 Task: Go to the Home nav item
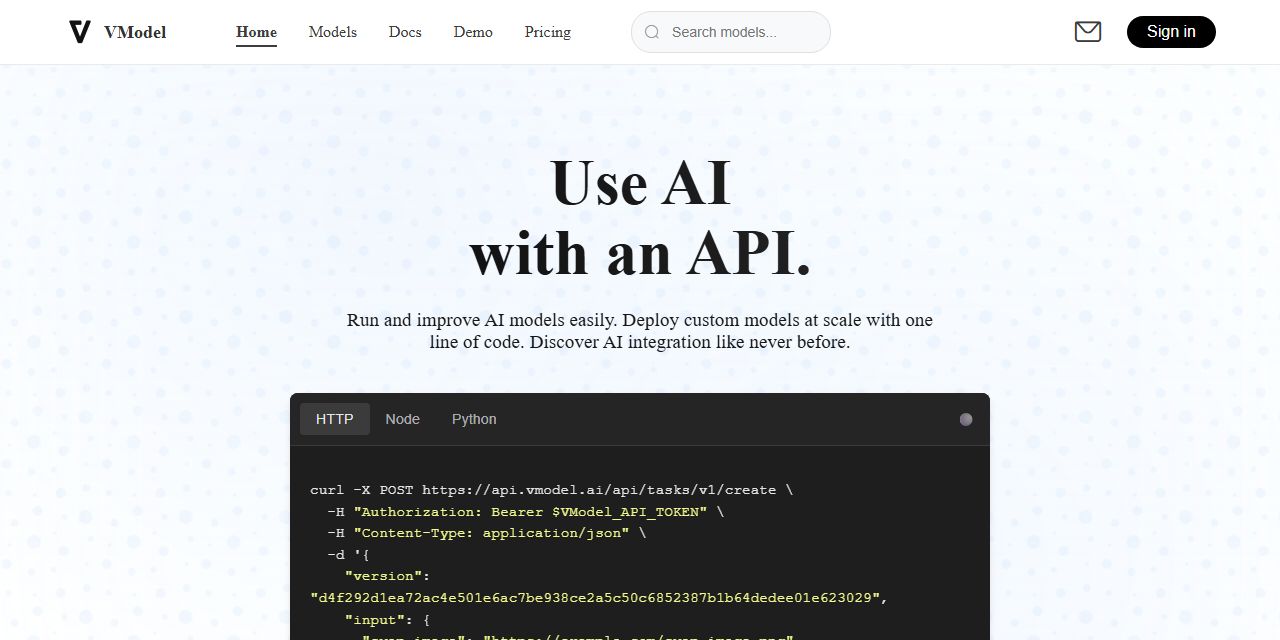tap(256, 32)
